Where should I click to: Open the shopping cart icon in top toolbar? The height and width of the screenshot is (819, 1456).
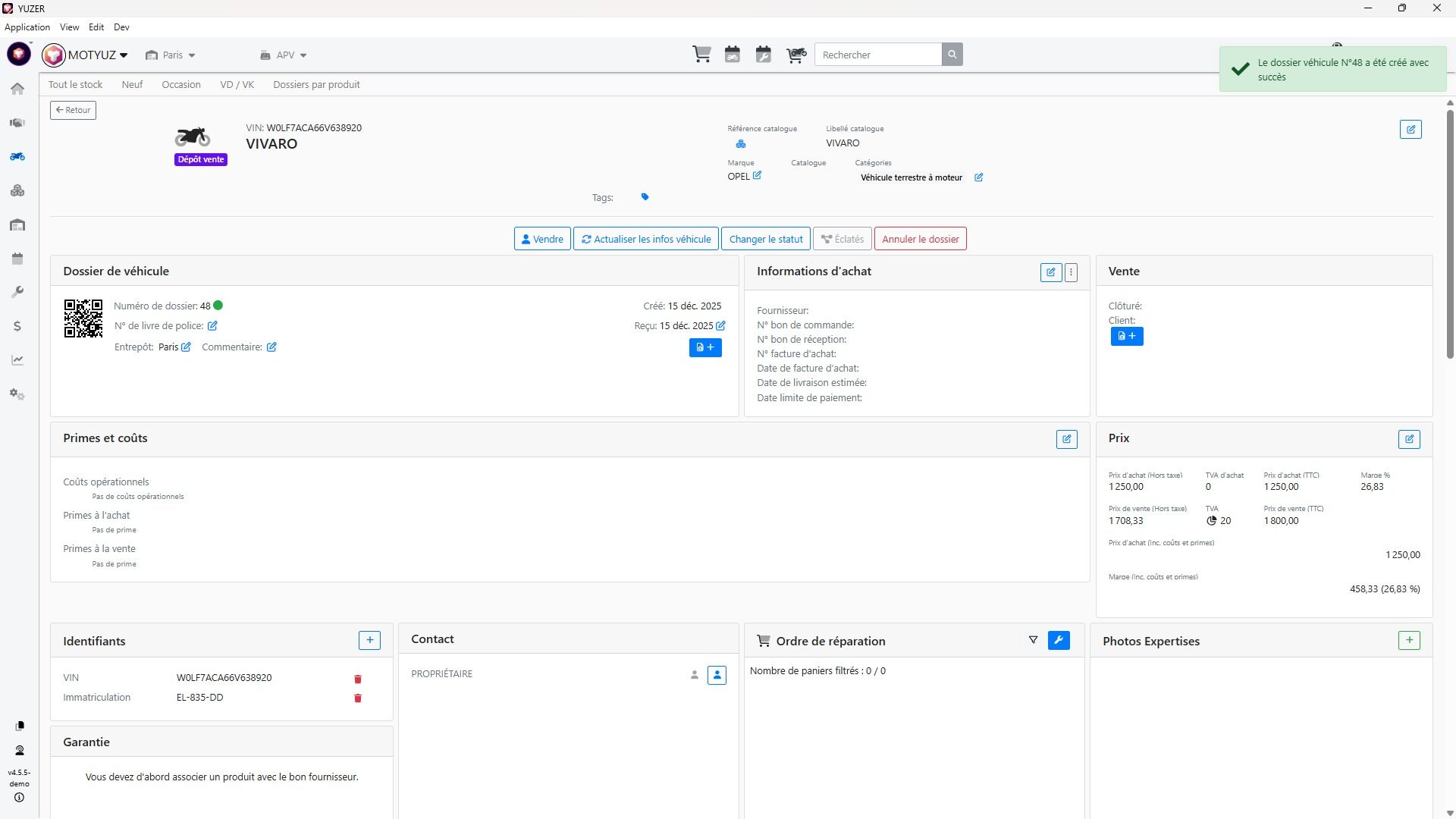point(701,55)
